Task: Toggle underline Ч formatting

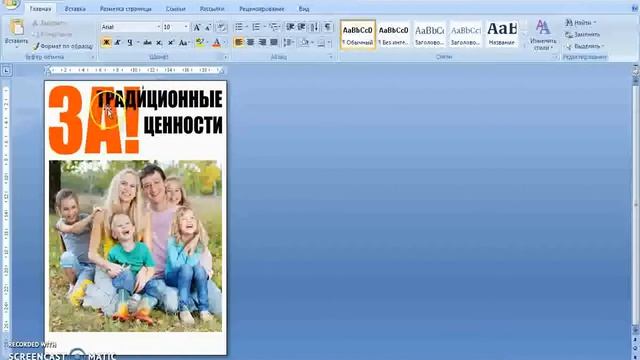Action: coord(130,42)
